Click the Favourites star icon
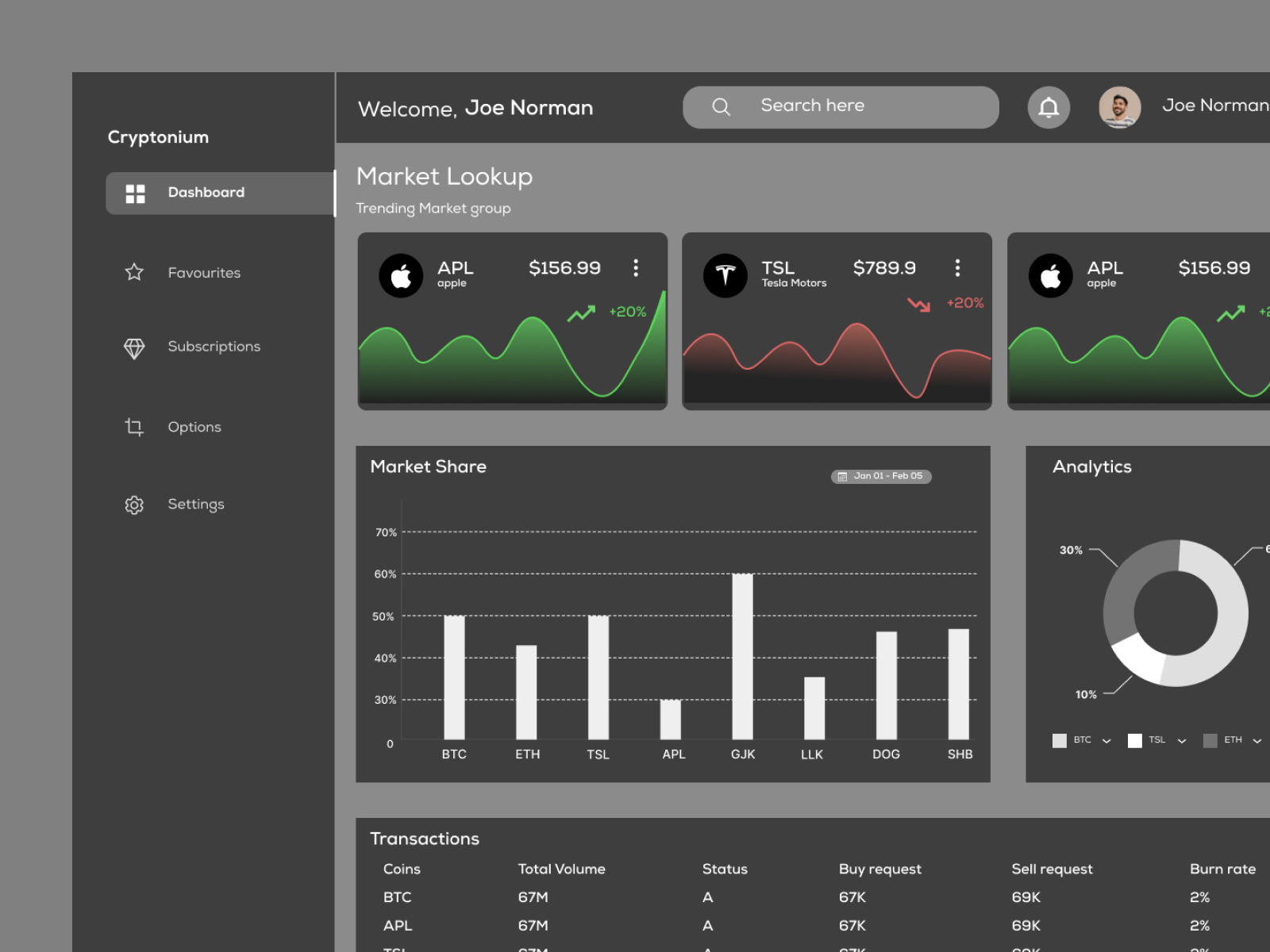Viewport: 1270px width, 952px height. point(134,272)
